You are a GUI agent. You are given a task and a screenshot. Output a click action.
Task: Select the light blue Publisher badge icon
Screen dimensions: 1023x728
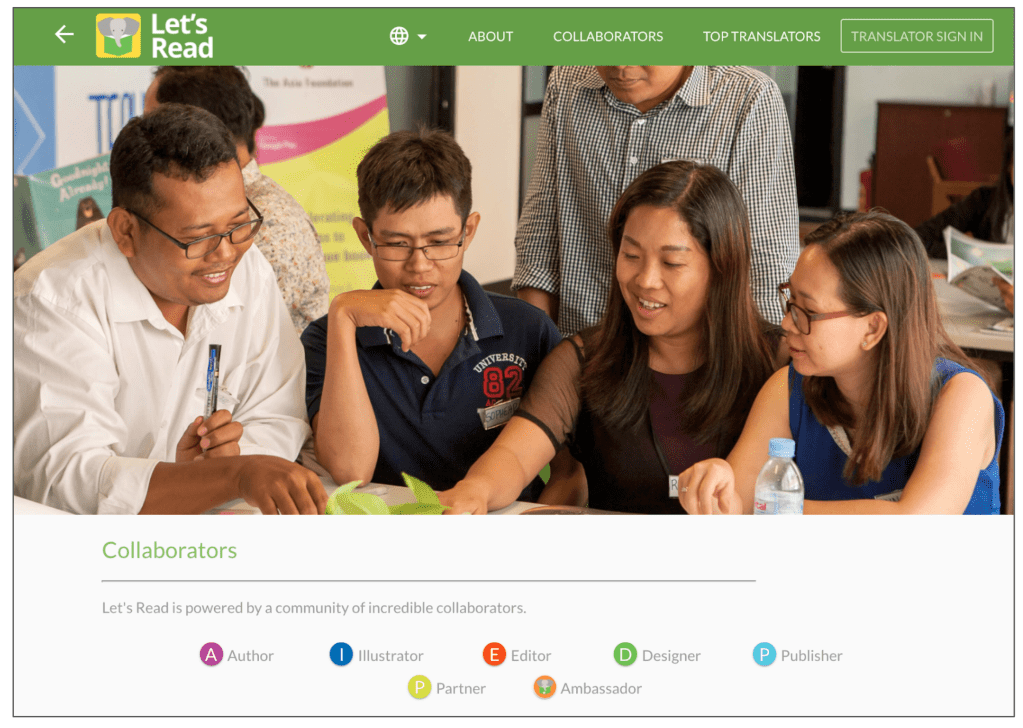click(x=764, y=654)
